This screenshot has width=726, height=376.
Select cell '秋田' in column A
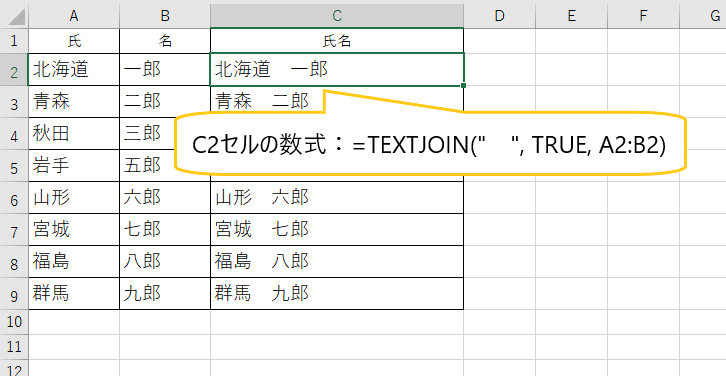pos(74,133)
